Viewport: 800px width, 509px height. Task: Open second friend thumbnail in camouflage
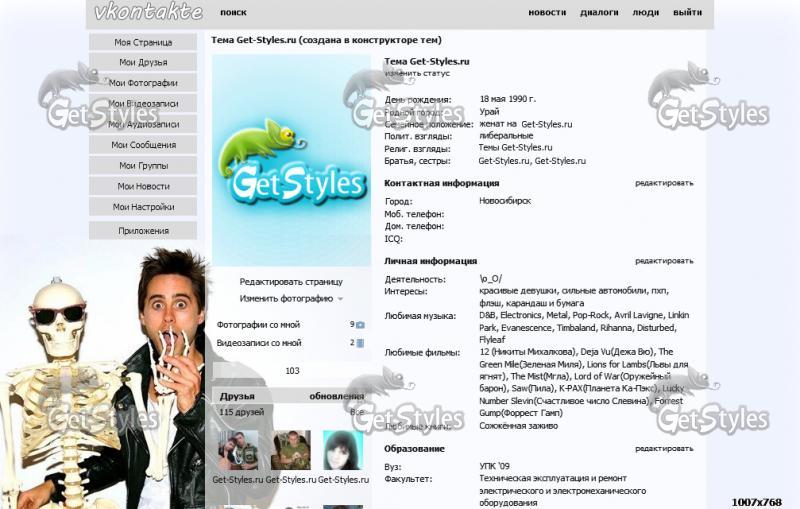(x=291, y=450)
